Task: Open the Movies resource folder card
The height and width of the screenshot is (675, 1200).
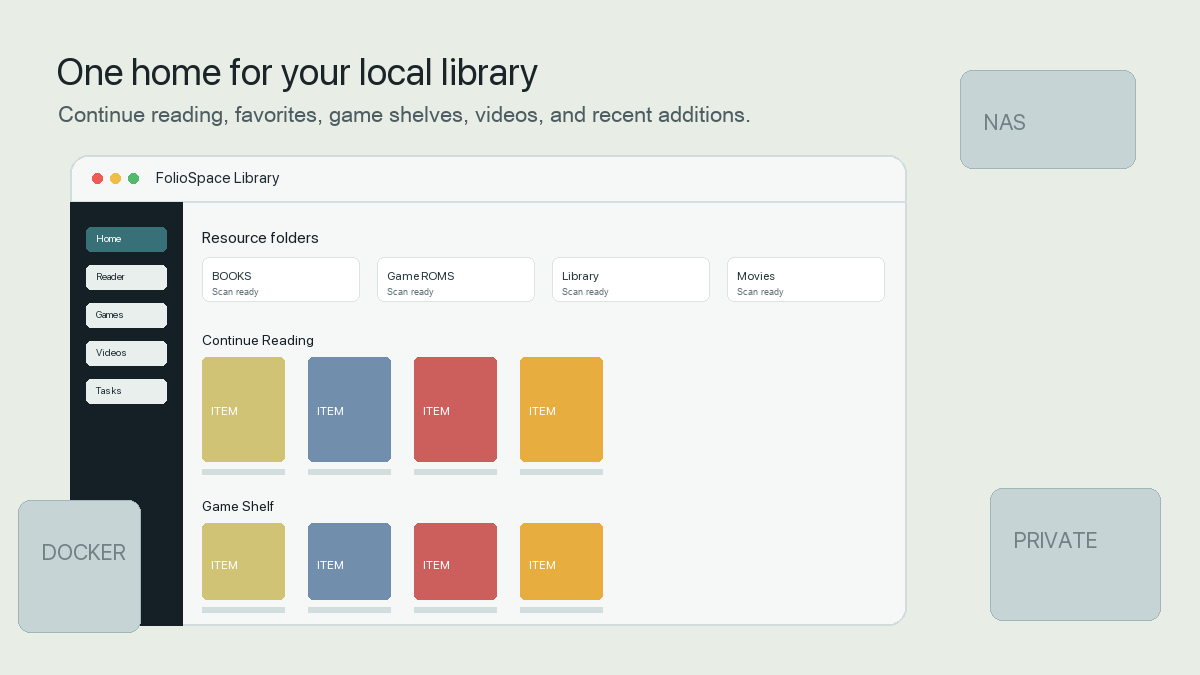Action: click(806, 279)
